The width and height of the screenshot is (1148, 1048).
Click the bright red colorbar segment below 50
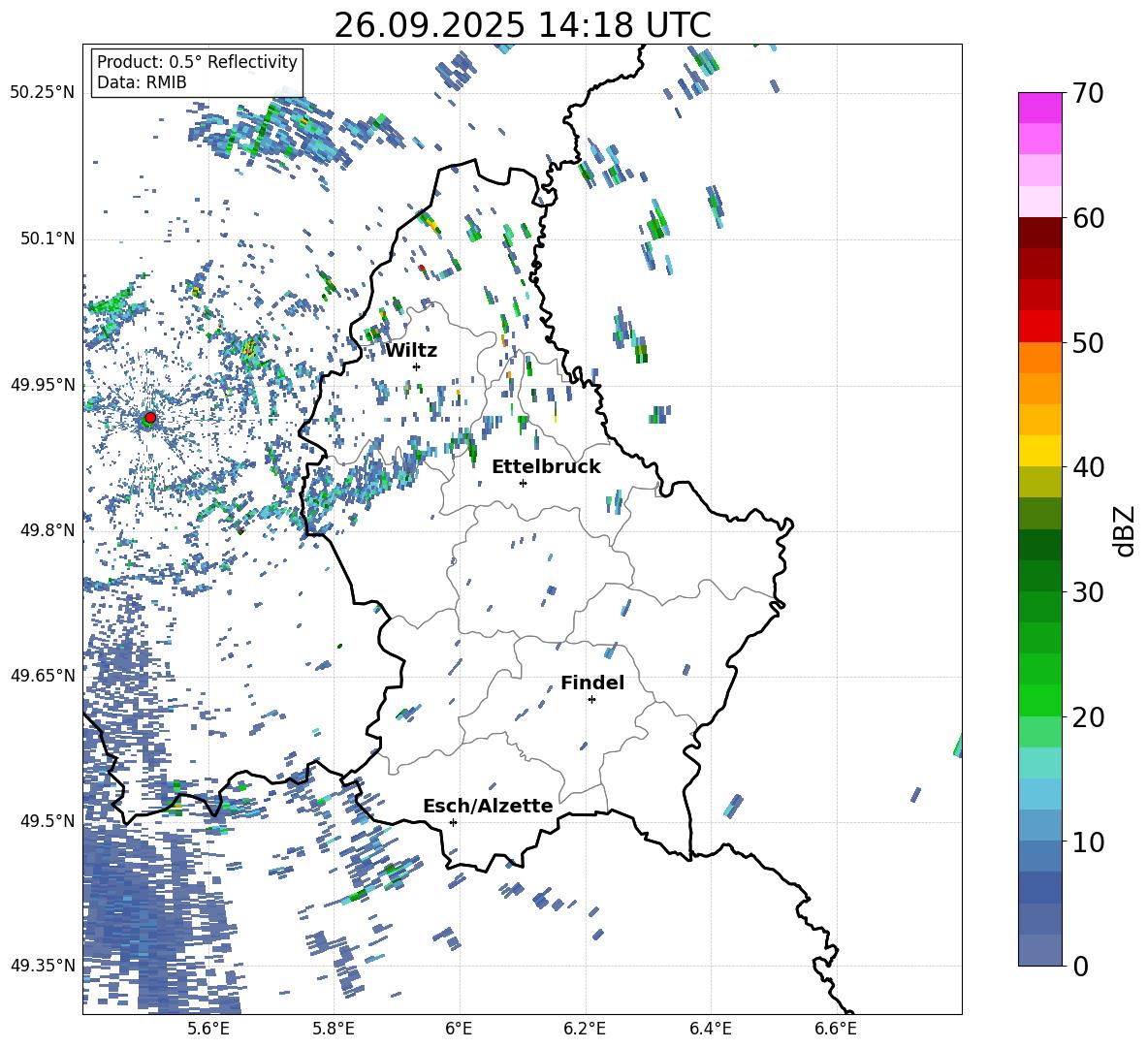pyautogui.click(x=1039, y=327)
